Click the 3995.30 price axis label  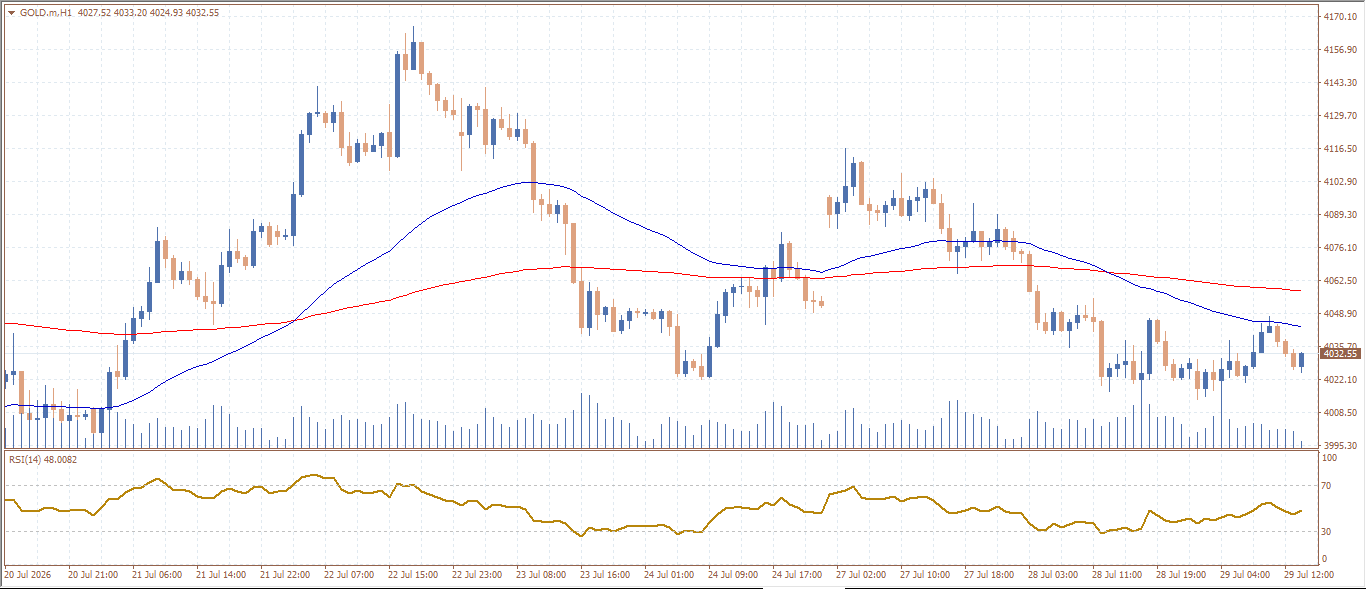click(x=1339, y=445)
